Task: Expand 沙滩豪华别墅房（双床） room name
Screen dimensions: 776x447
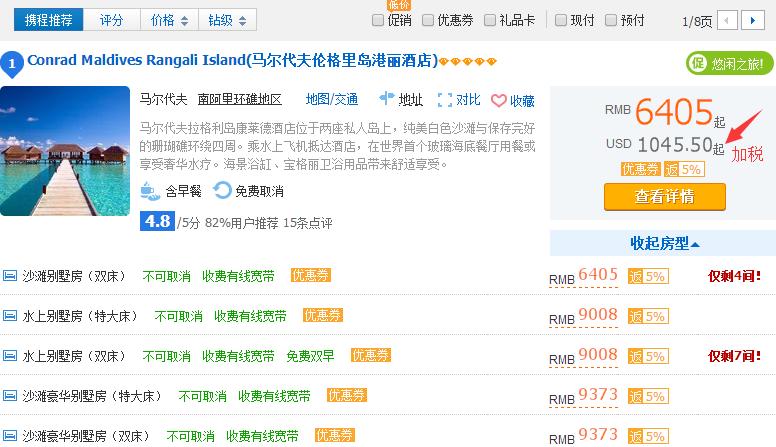Action: click(x=86, y=437)
